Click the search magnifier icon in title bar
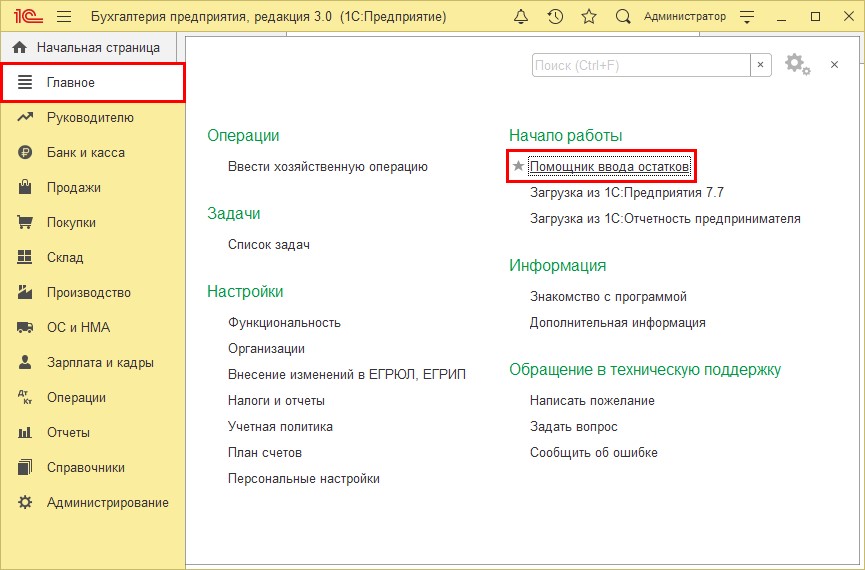Screen dimensions: 865x570 coord(623,17)
